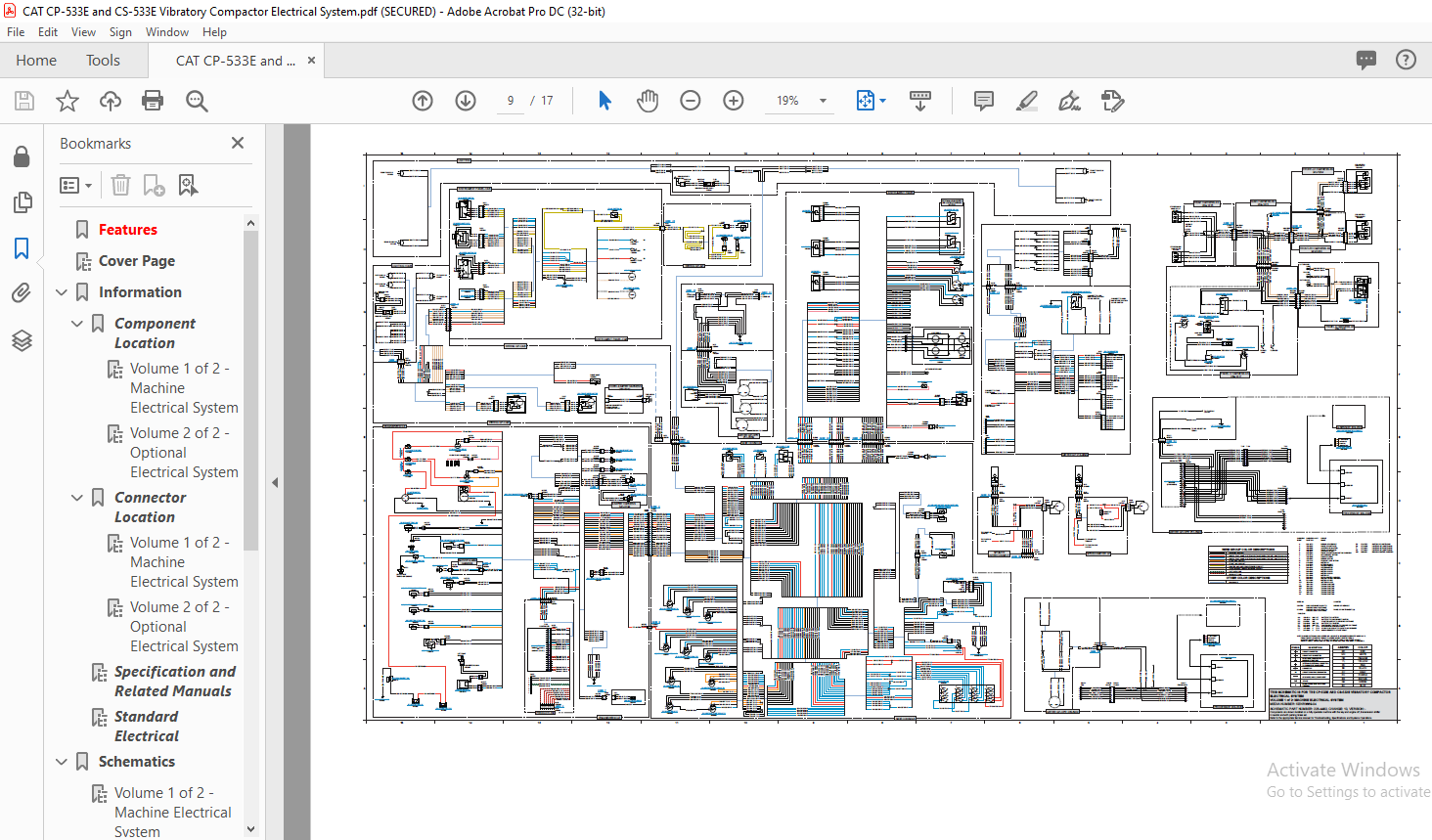Open the security lock panel icon

click(x=22, y=156)
